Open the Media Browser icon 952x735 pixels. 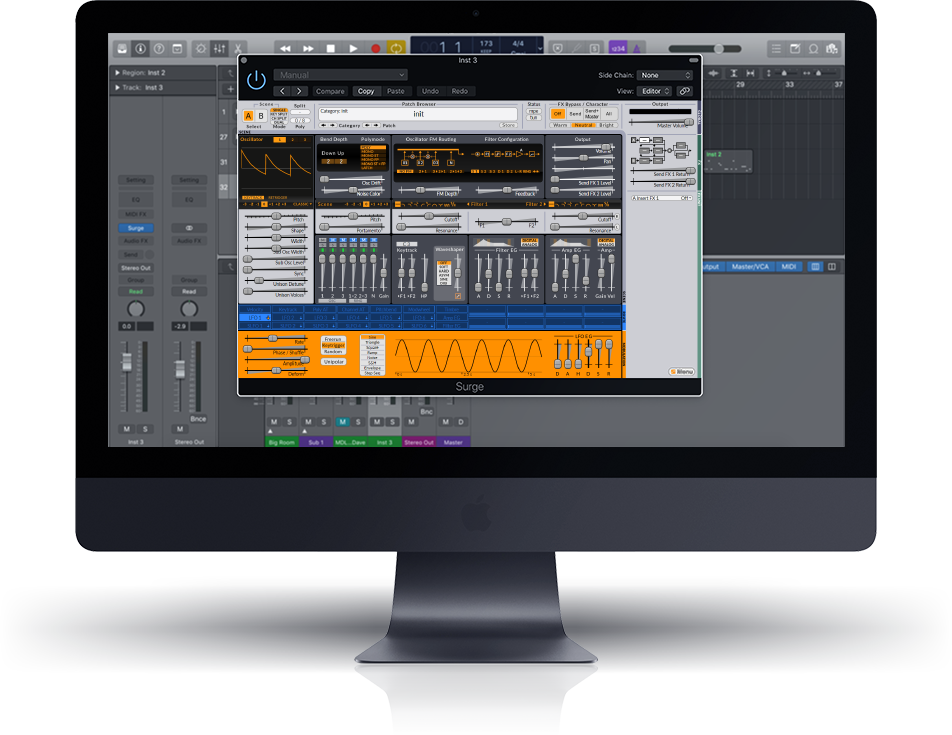pyautogui.click(x=832, y=49)
